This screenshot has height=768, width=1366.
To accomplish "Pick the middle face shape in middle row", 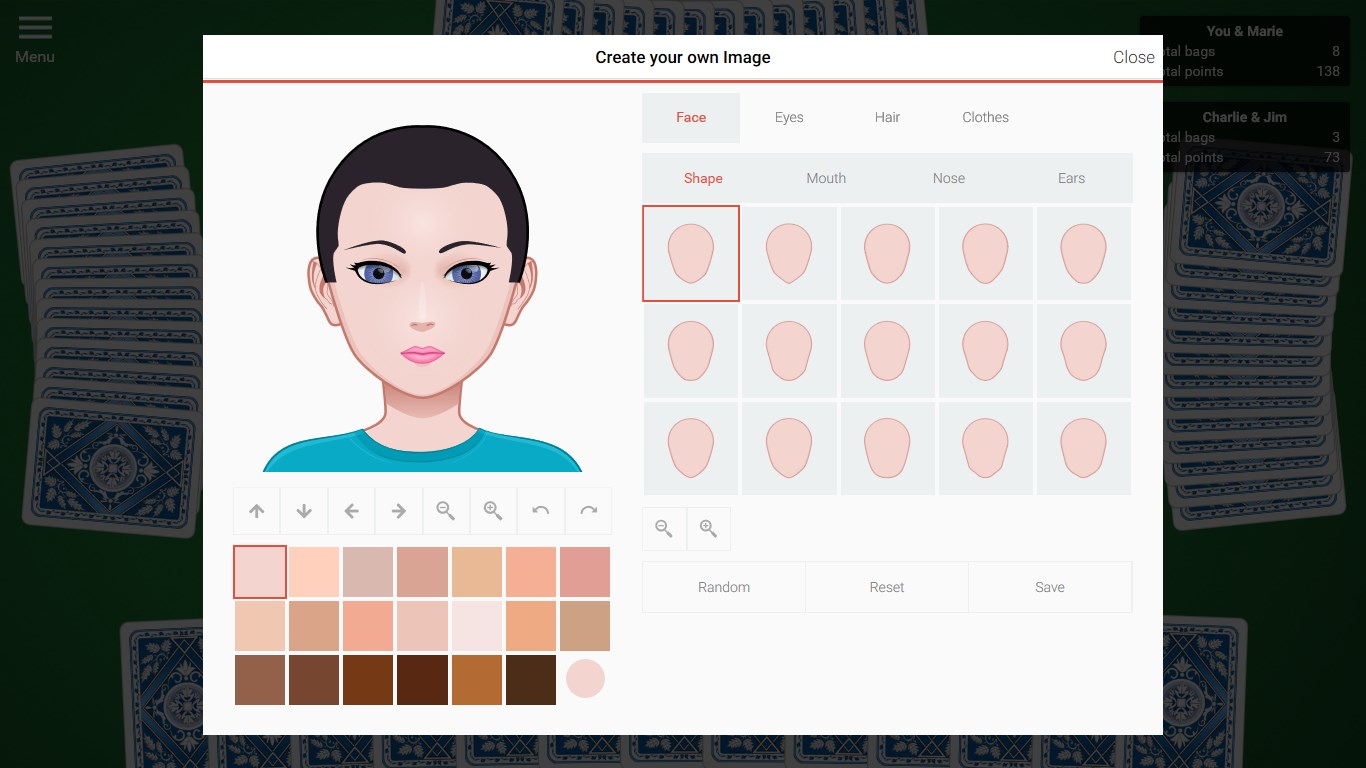I will (887, 351).
